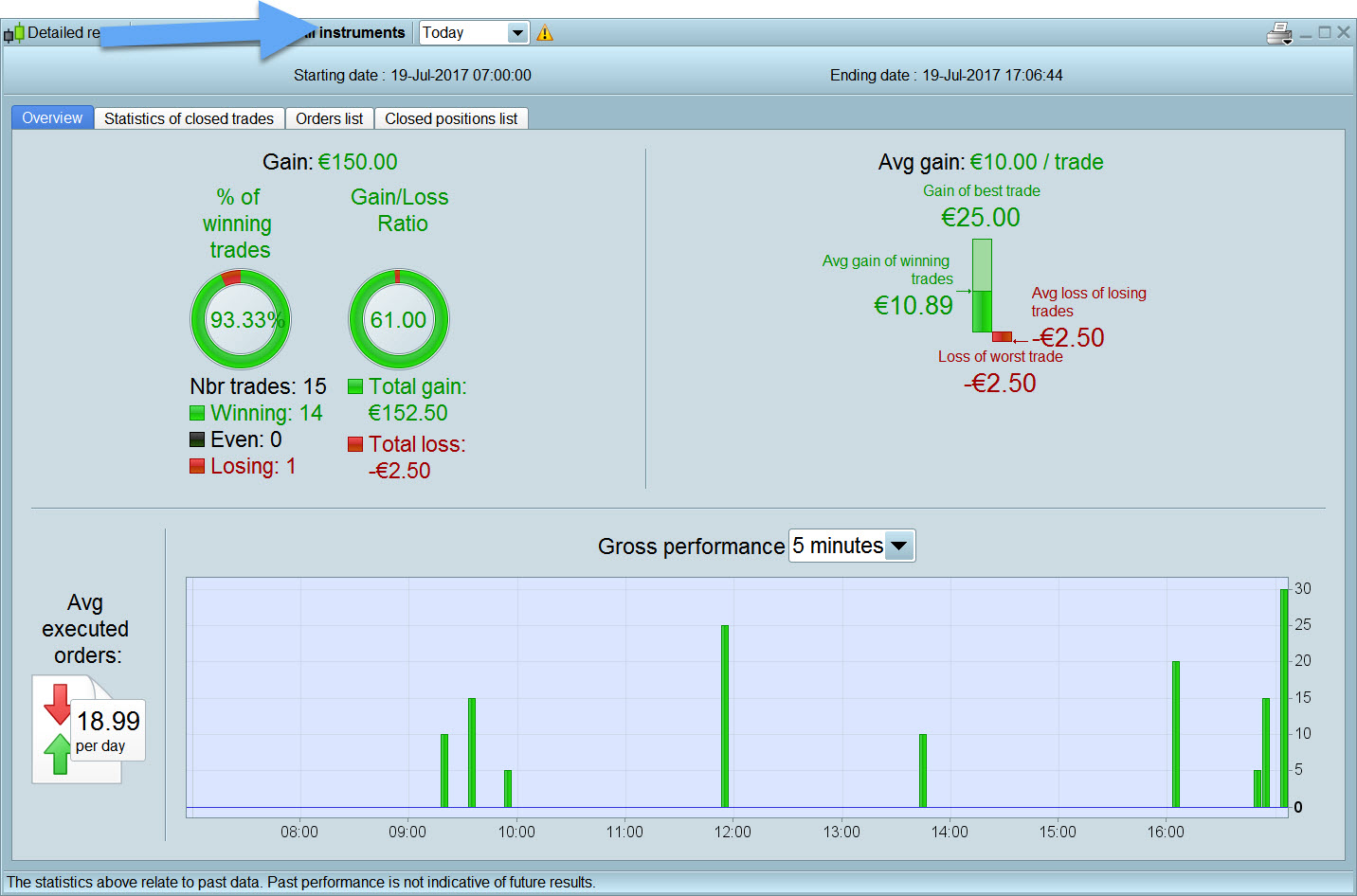Open the Statistics of closed trades tab
Viewport: 1357px width, 896px height.
189,118
